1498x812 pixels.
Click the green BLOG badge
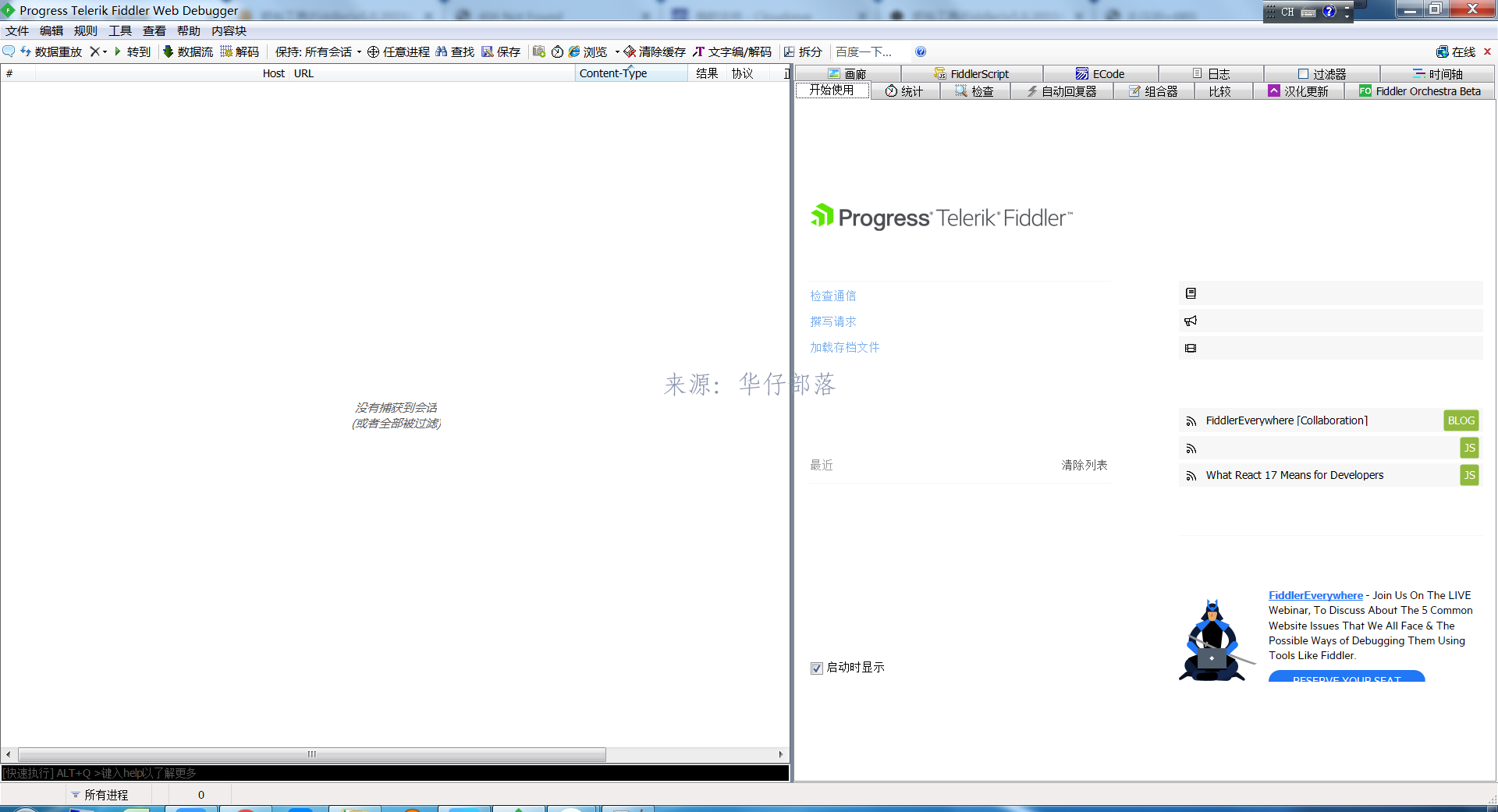[1461, 420]
